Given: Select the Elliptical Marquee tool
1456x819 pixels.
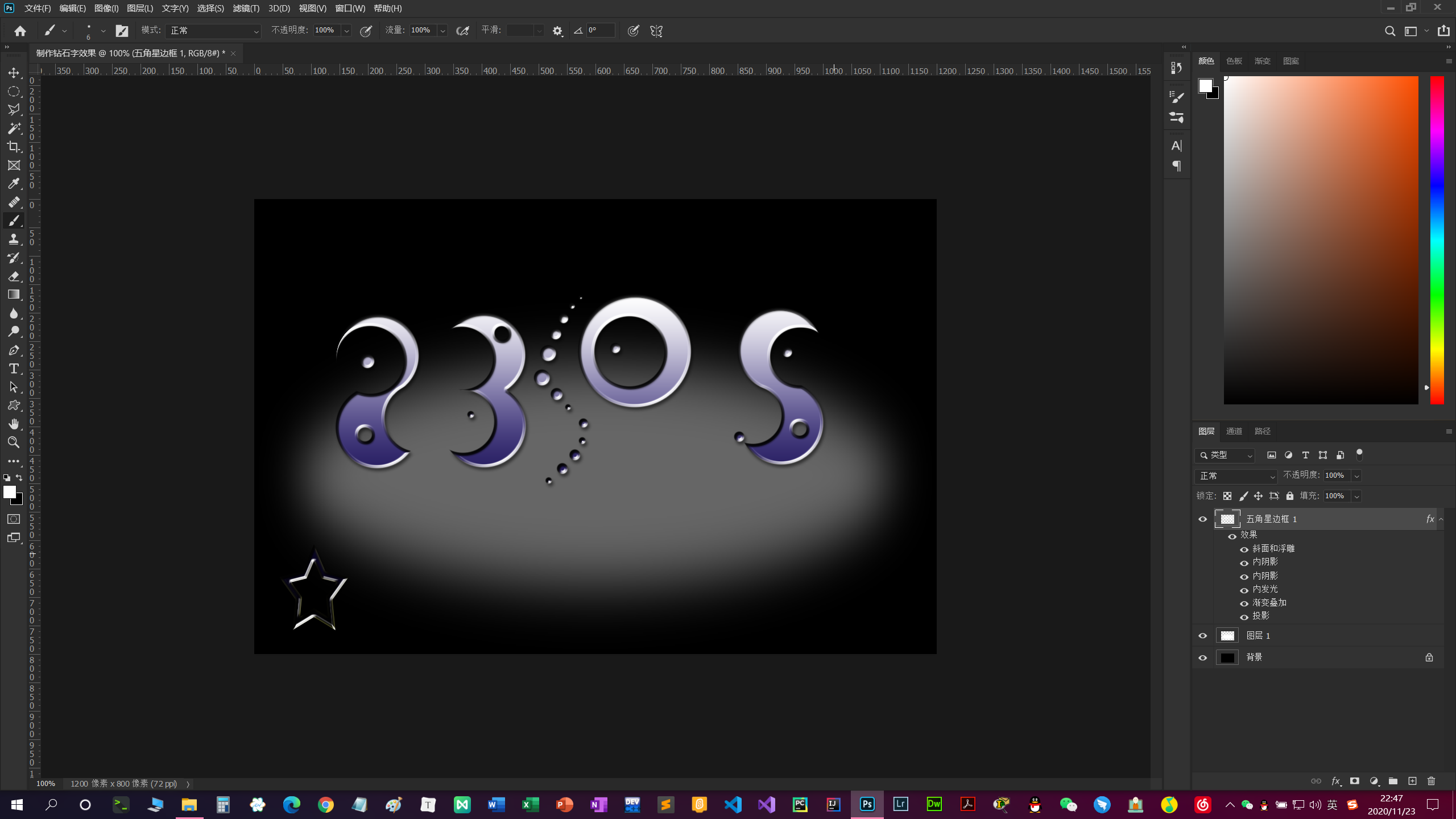Looking at the screenshot, I should pos(14,91).
